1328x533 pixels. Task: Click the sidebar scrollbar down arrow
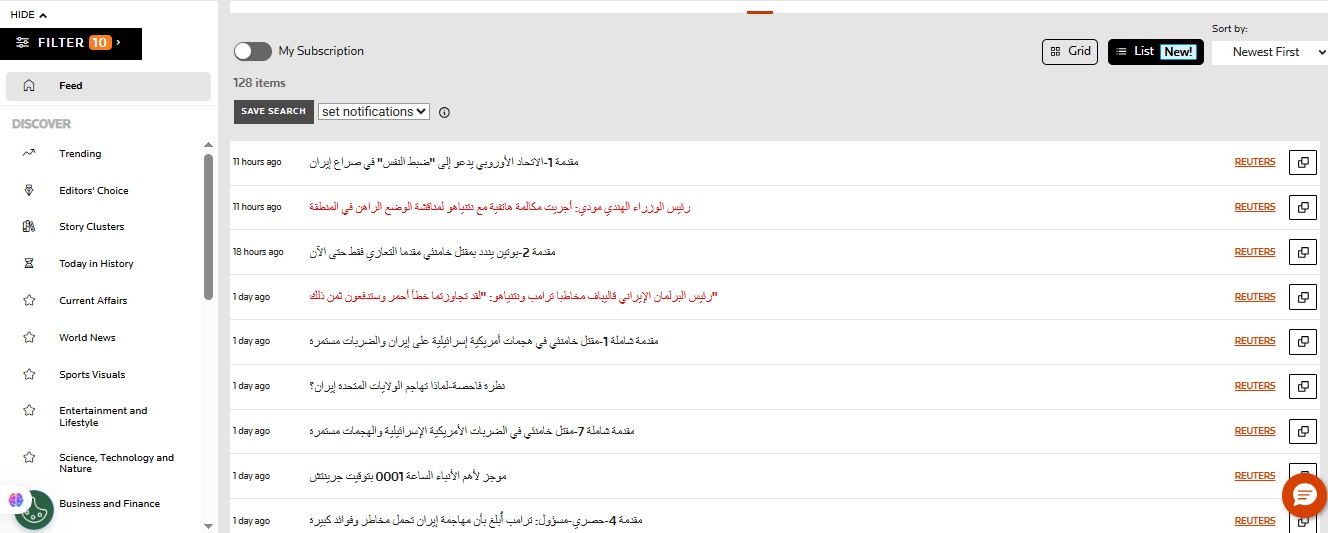click(x=208, y=525)
